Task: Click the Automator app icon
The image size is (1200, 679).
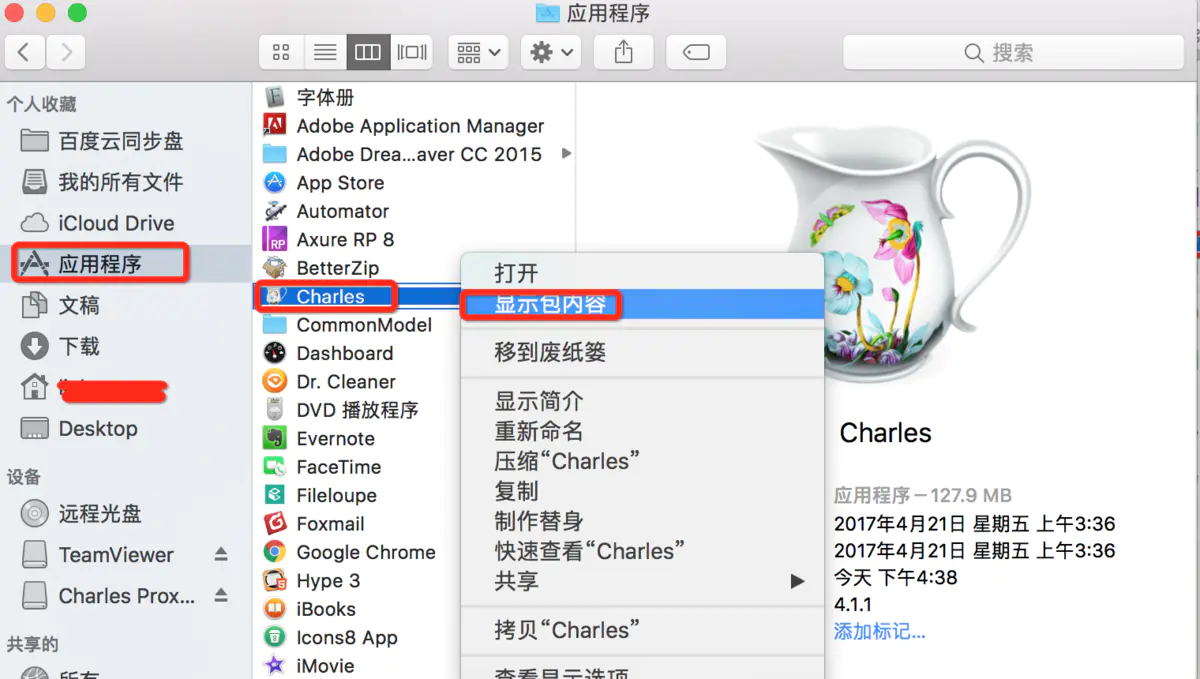Action: 274,211
